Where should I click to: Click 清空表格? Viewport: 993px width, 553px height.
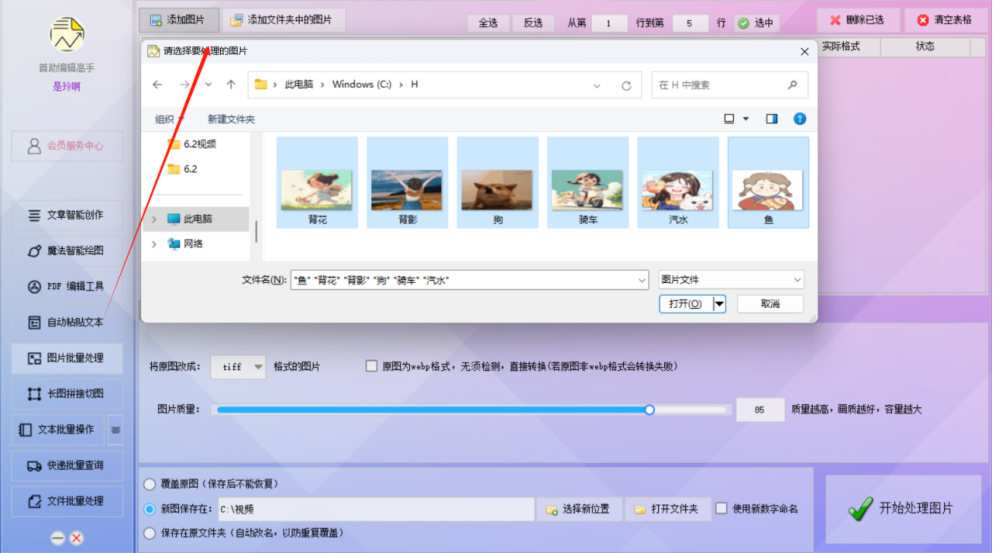(x=945, y=20)
